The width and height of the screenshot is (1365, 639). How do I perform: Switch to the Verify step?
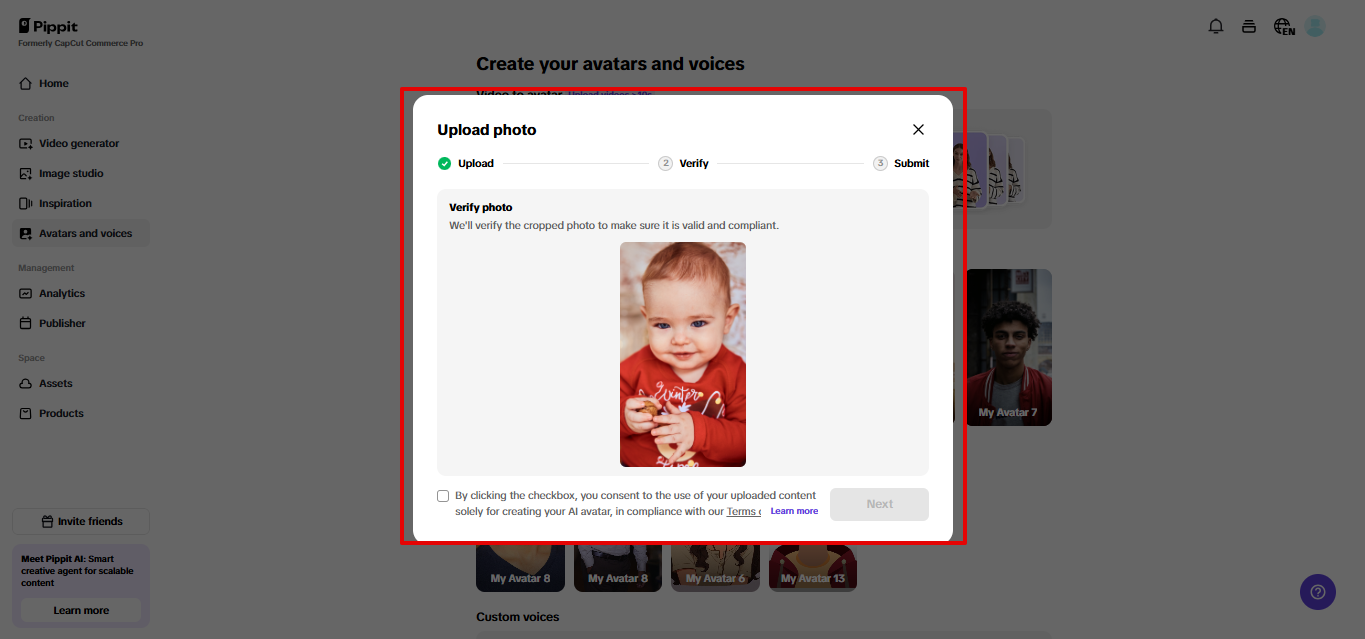coord(684,163)
